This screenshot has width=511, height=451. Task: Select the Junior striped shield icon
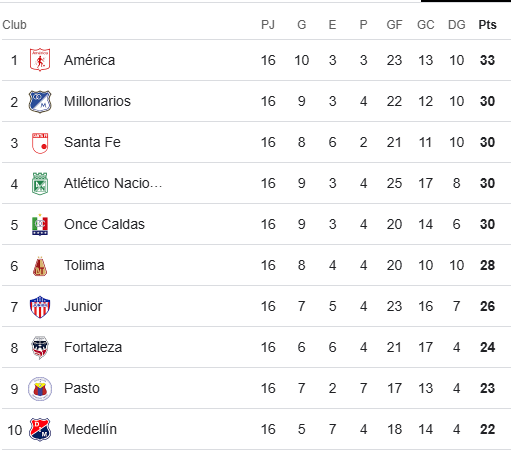pyautogui.click(x=40, y=307)
